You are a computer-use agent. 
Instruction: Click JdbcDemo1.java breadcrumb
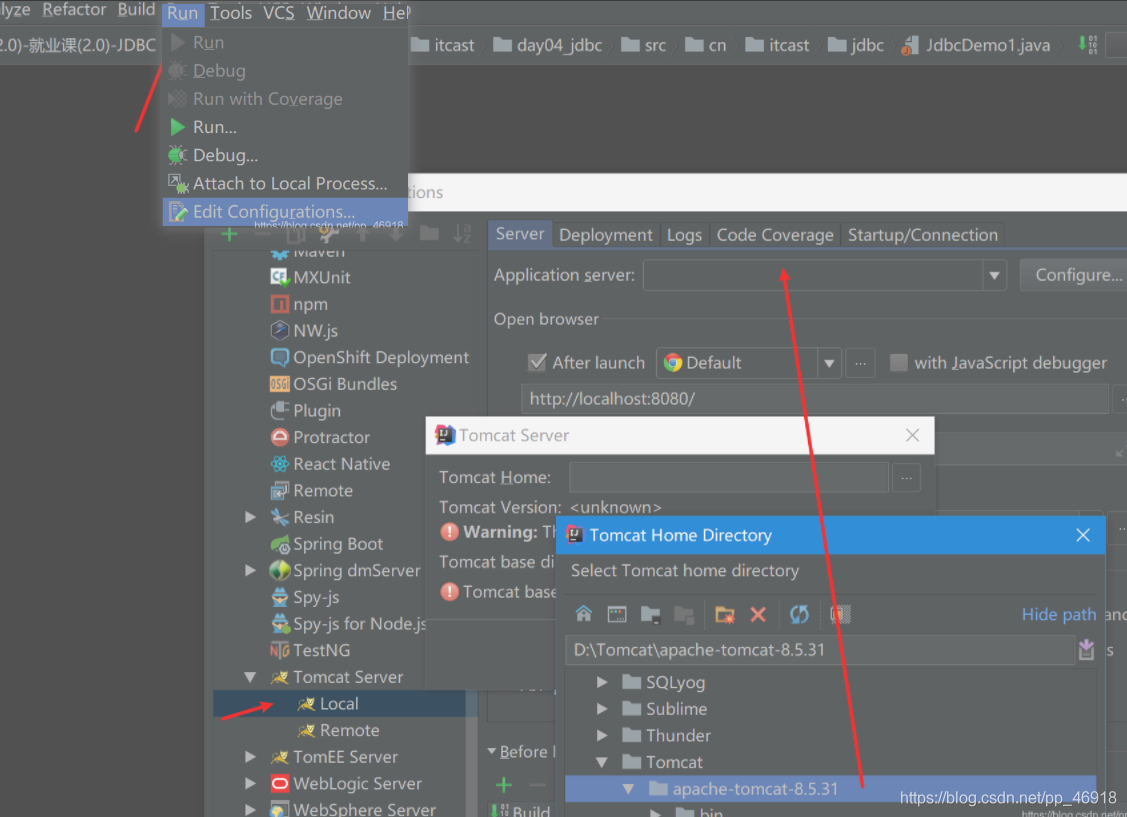point(976,45)
